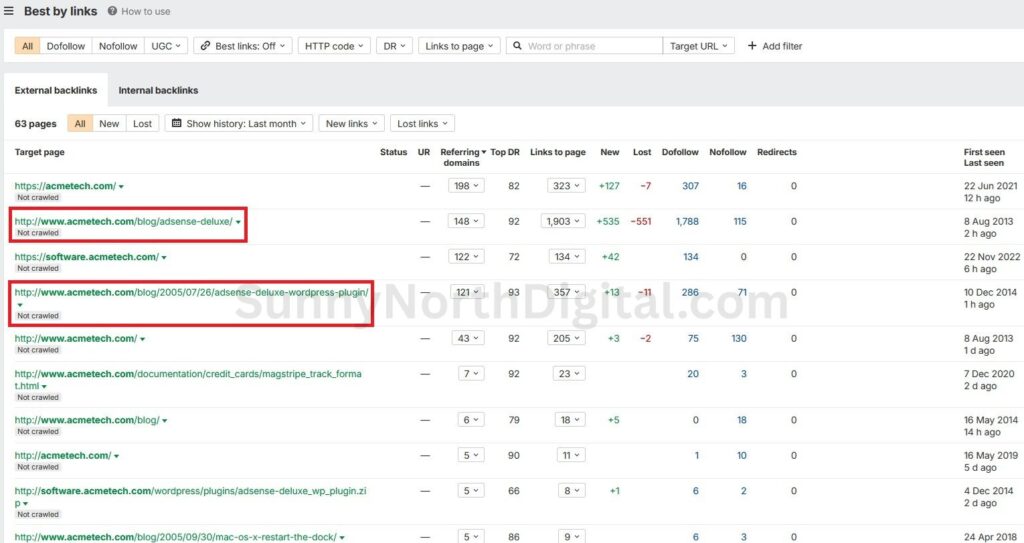The image size is (1024, 543).
Task: Select the Nofollow filter
Action: tap(118, 46)
